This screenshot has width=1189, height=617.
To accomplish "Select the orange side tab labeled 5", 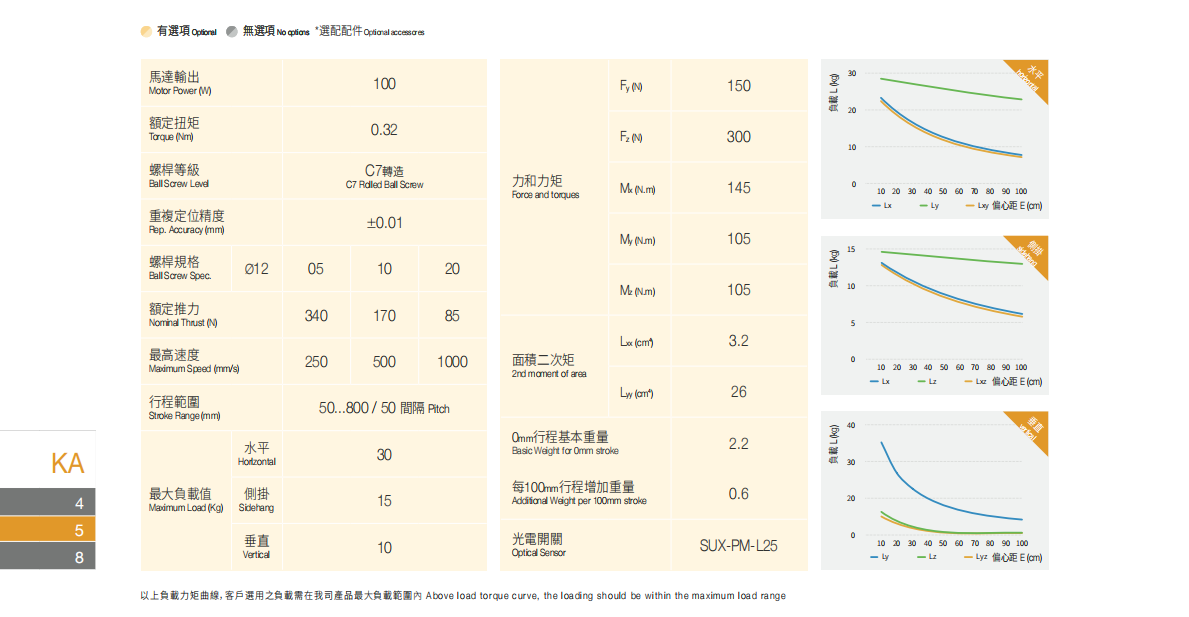I will pos(48,530).
